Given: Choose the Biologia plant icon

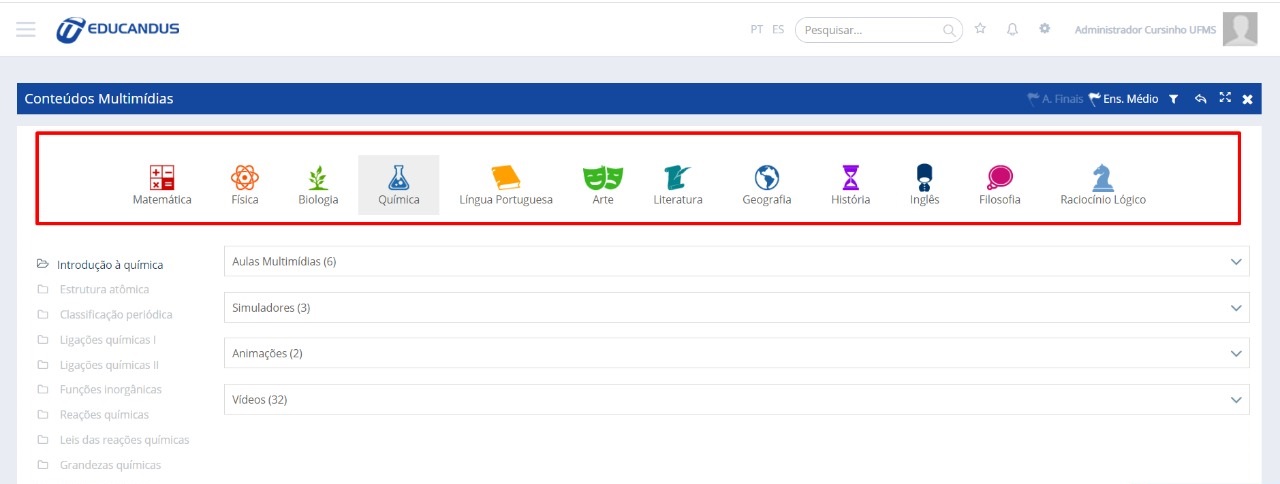Looking at the screenshot, I should (x=318, y=178).
